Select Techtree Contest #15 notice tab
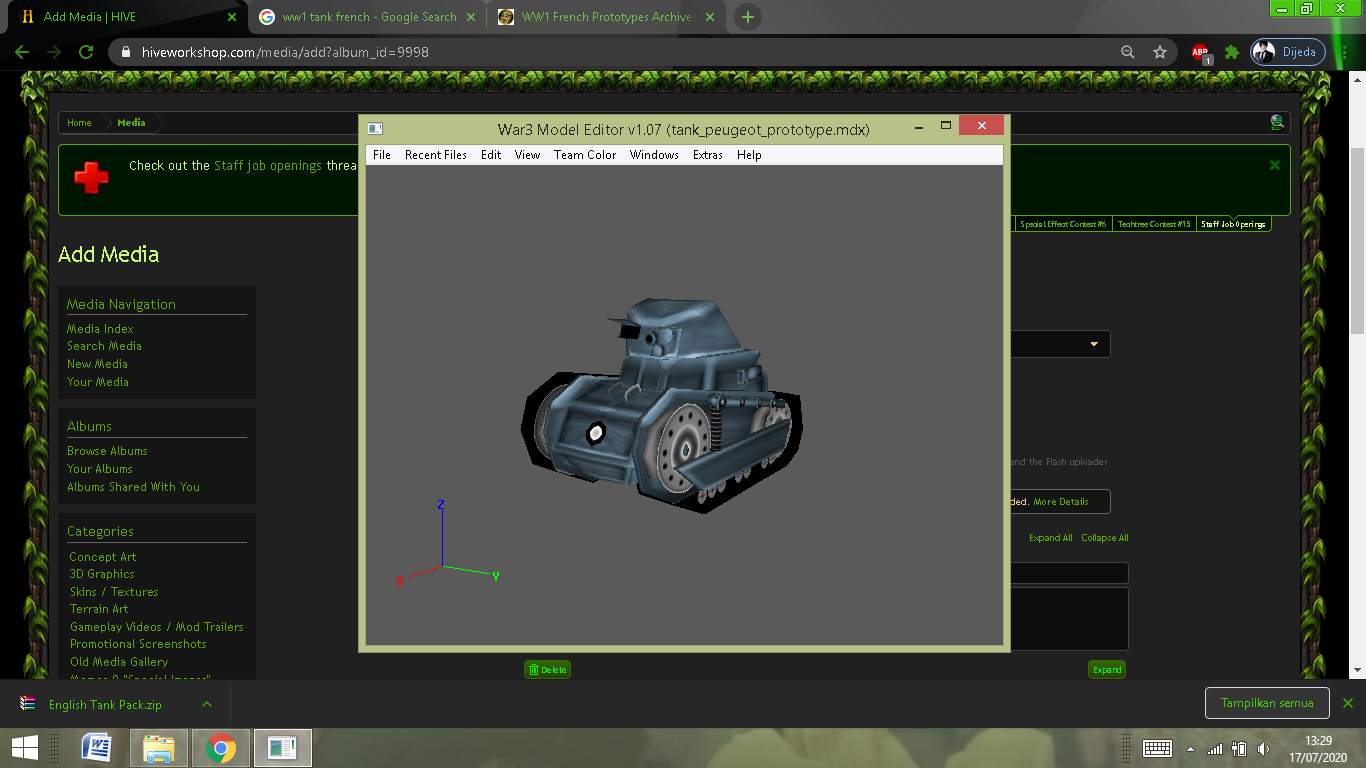 pyautogui.click(x=1154, y=224)
